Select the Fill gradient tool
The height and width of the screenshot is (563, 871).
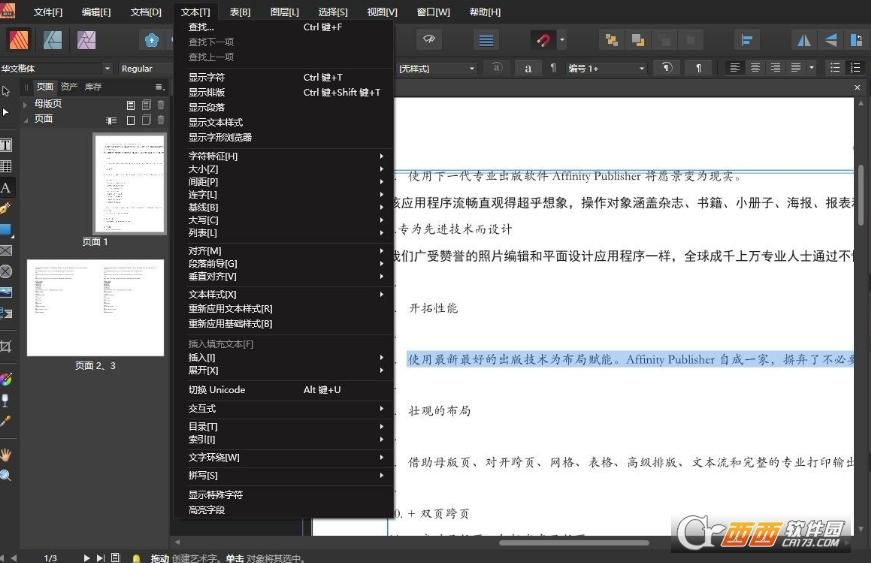tap(6, 380)
